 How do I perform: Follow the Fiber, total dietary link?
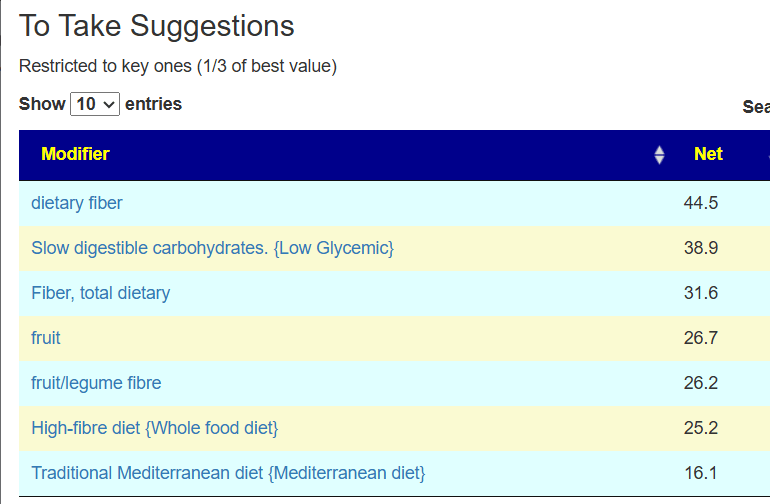(x=100, y=293)
